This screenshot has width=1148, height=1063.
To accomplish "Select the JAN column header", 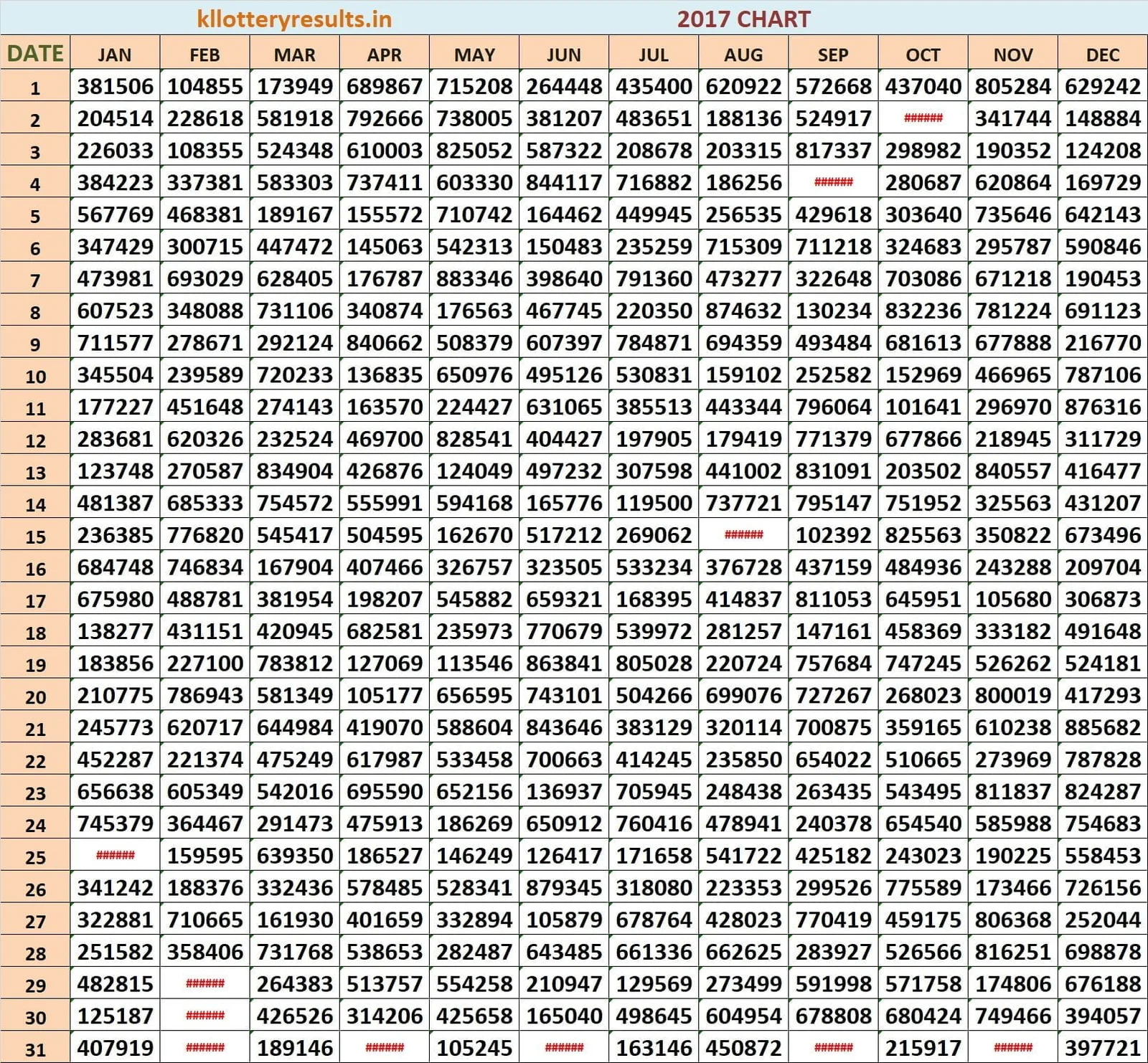I will 115,55.
